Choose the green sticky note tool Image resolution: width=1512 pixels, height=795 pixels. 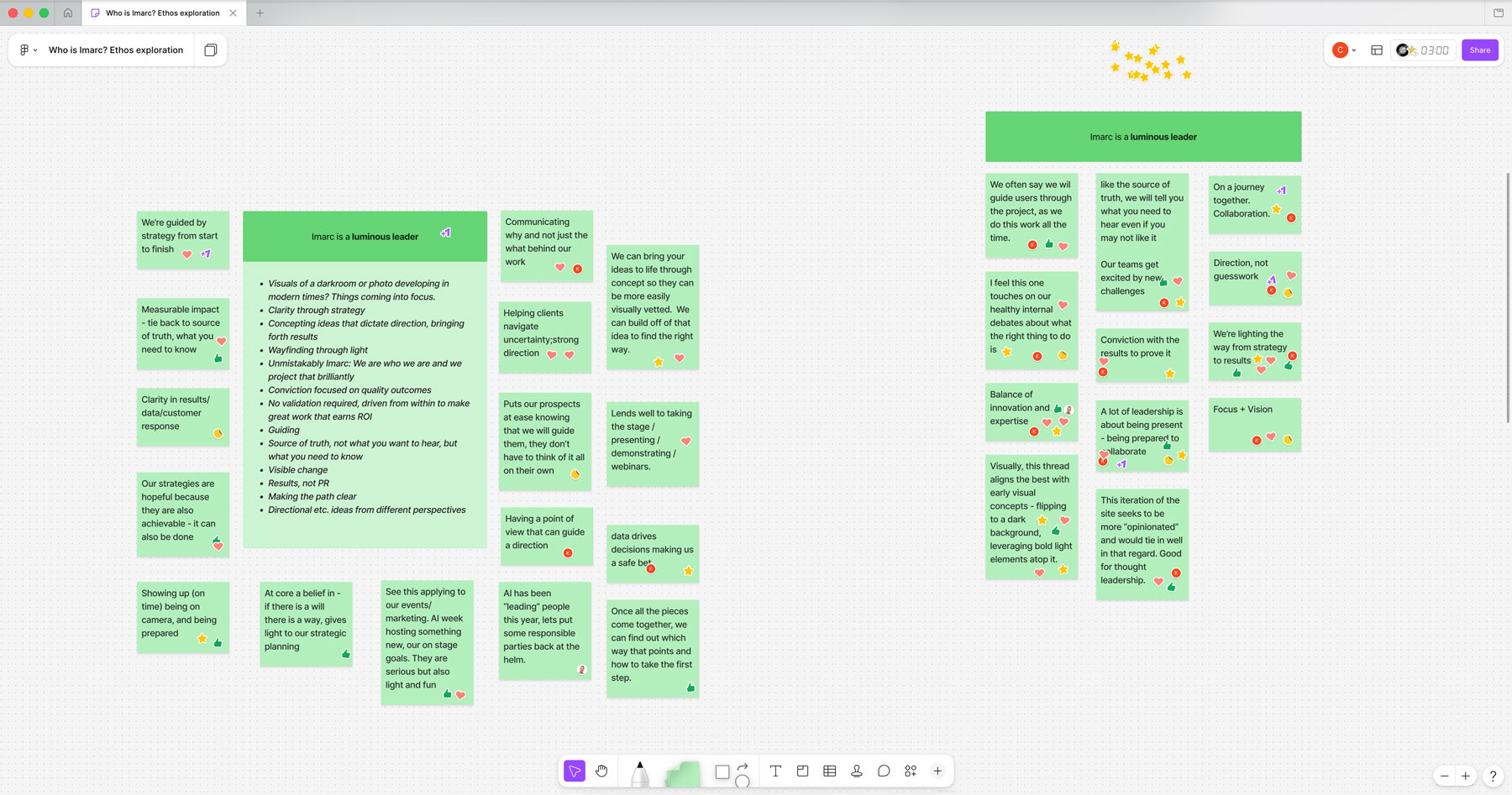point(682,773)
